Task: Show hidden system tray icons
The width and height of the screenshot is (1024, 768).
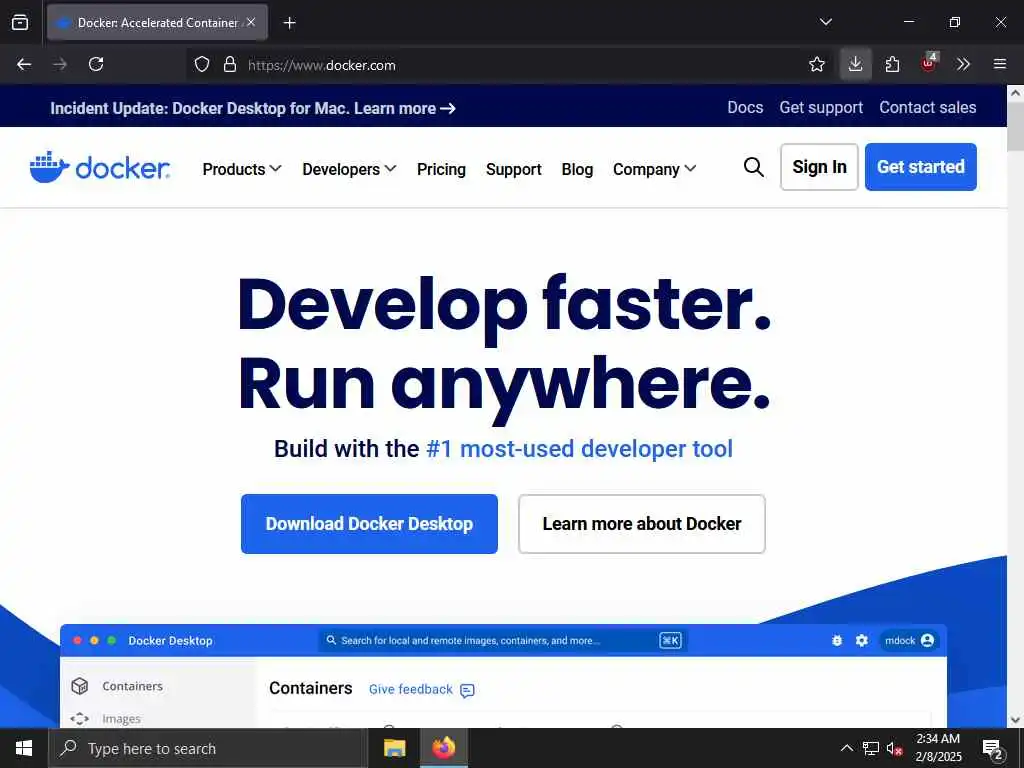Action: point(846,748)
